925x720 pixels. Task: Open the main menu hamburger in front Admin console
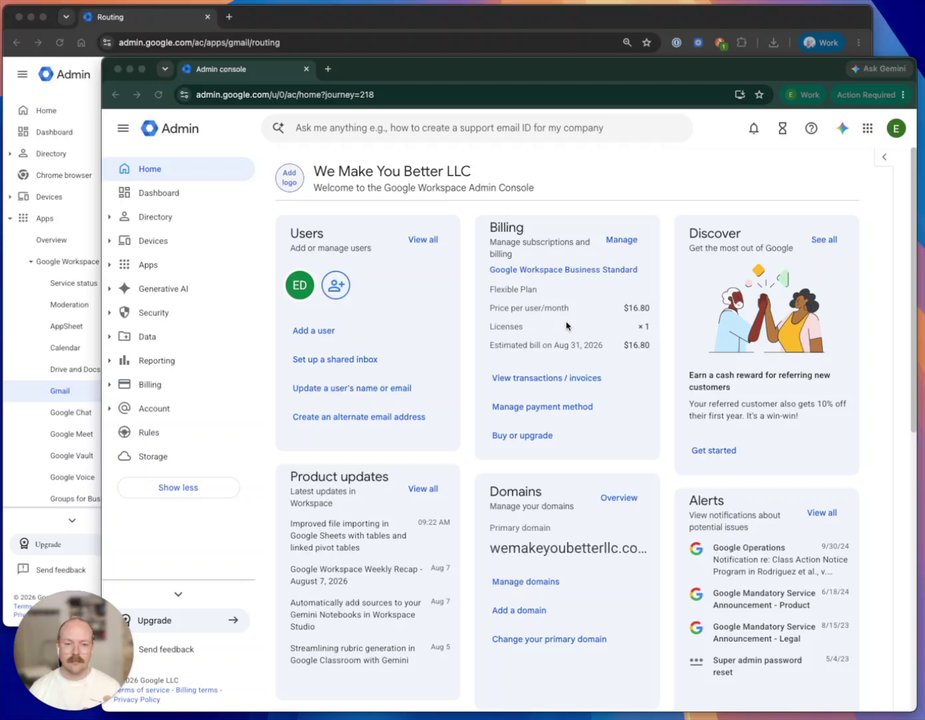(x=123, y=128)
